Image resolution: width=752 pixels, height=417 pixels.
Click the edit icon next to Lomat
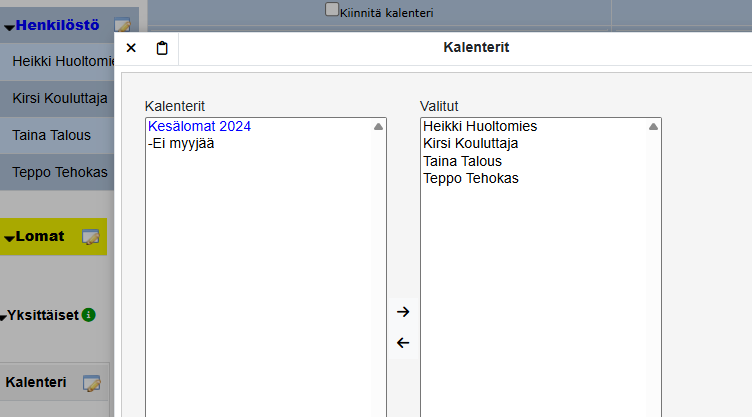click(x=90, y=237)
